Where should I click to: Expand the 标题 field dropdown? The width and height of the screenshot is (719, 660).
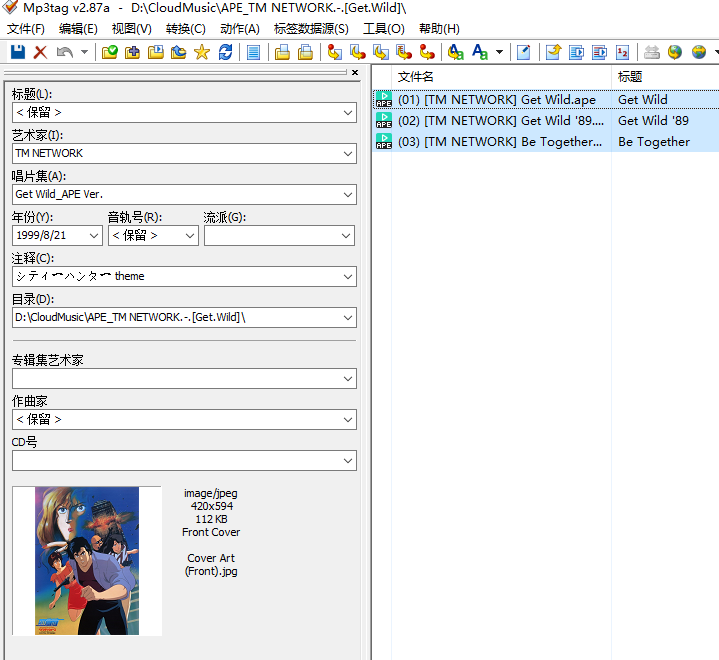[x=348, y=112]
